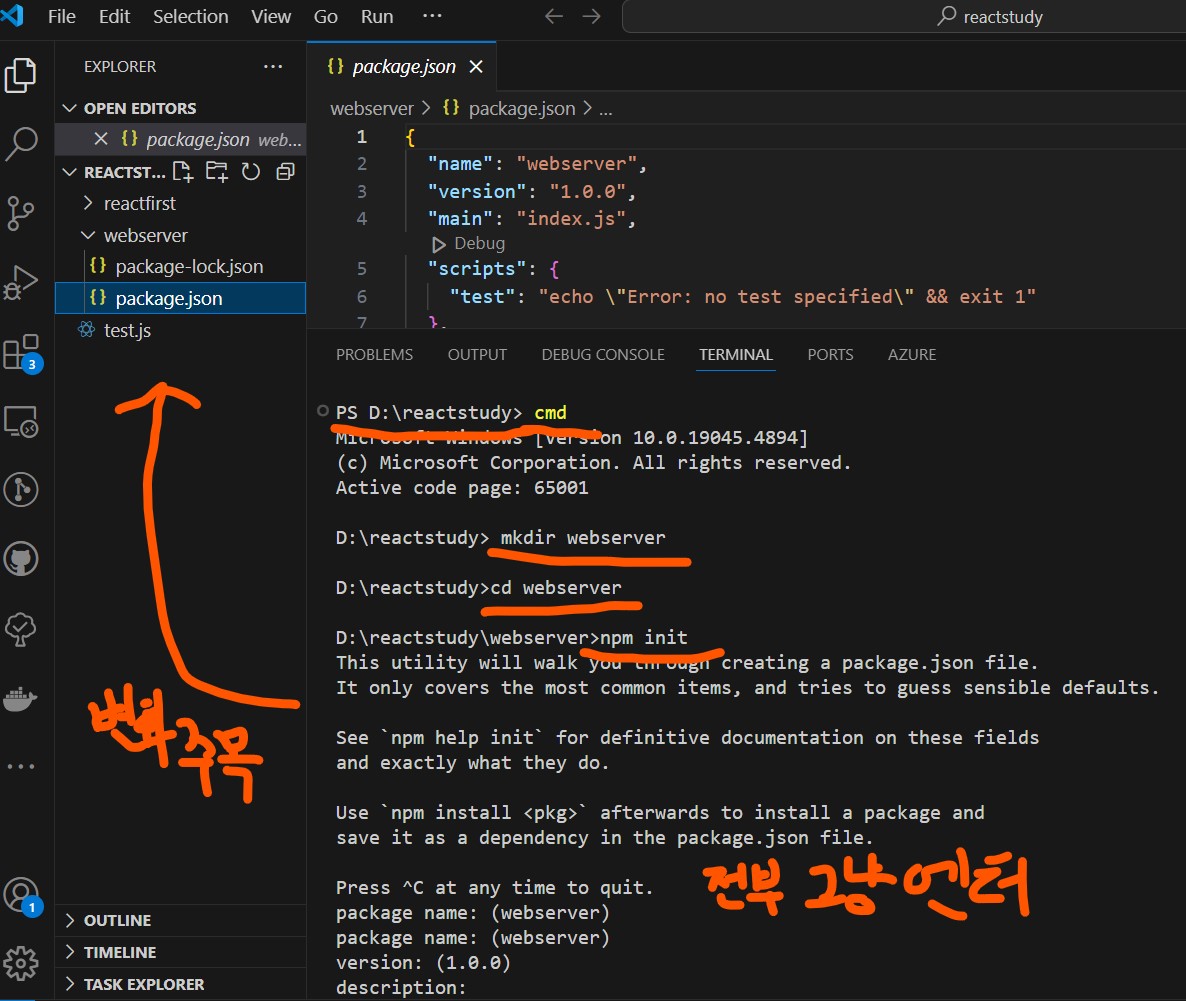Open the Docker view in activity bar
The height and width of the screenshot is (1001, 1186).
tap(20, 698)
